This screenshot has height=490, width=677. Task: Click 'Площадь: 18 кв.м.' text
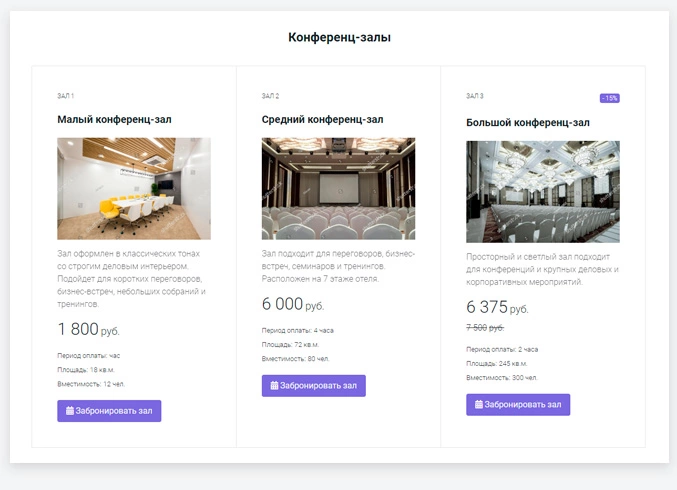[x=86, y=370]
